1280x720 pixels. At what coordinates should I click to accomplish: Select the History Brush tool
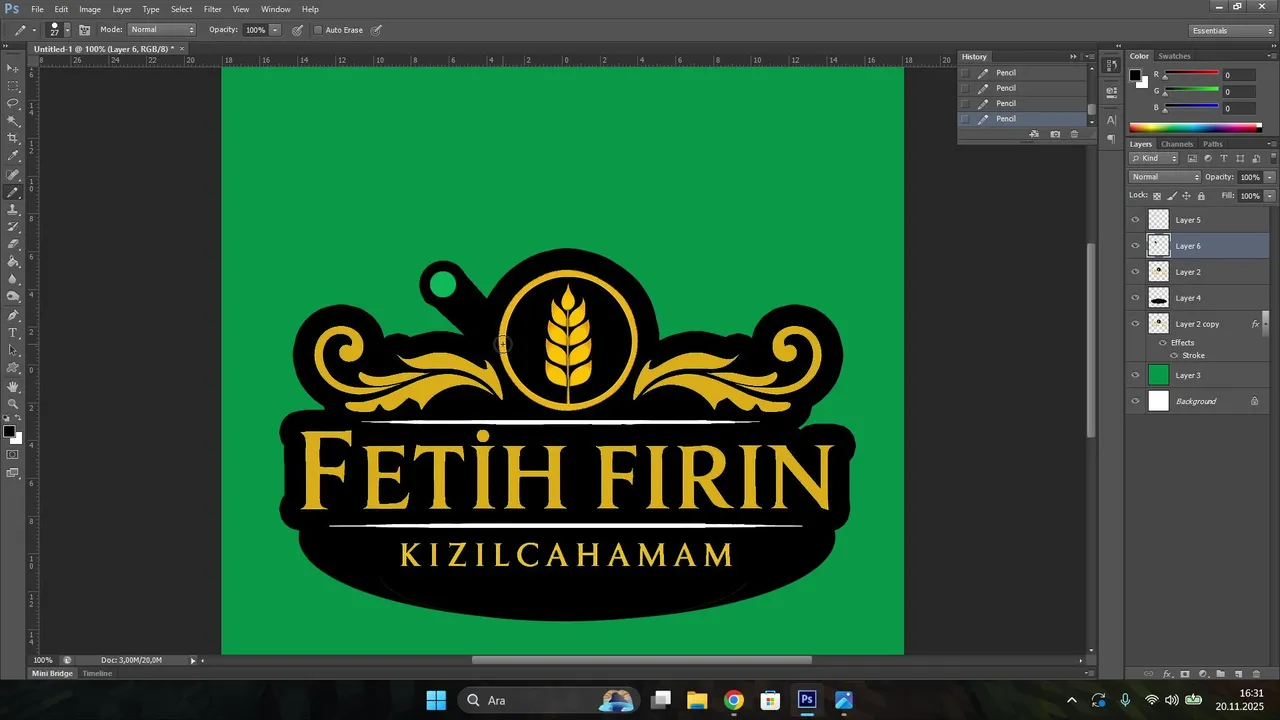click(13, 227)
